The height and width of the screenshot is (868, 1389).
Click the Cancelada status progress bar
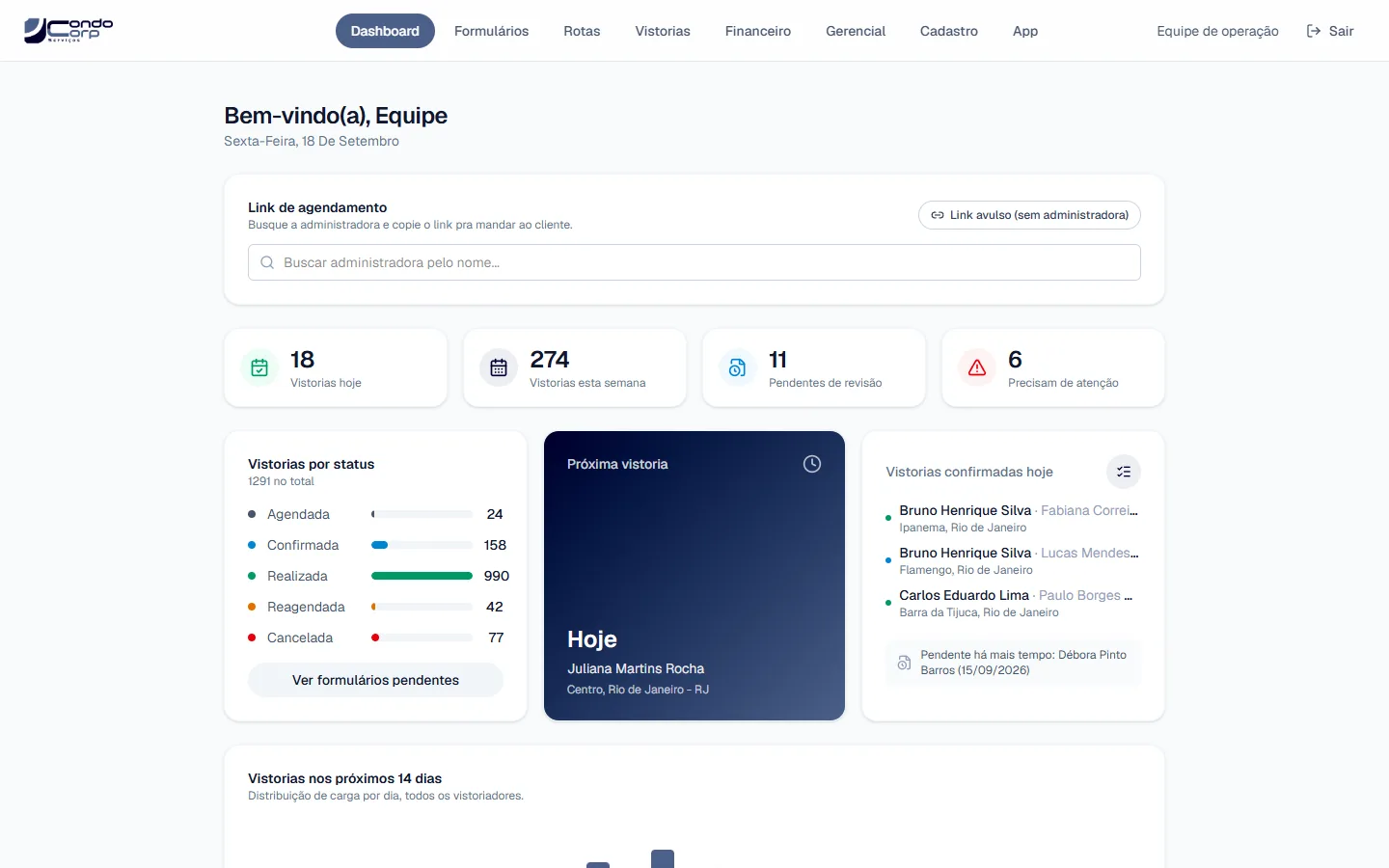point(422,637)
